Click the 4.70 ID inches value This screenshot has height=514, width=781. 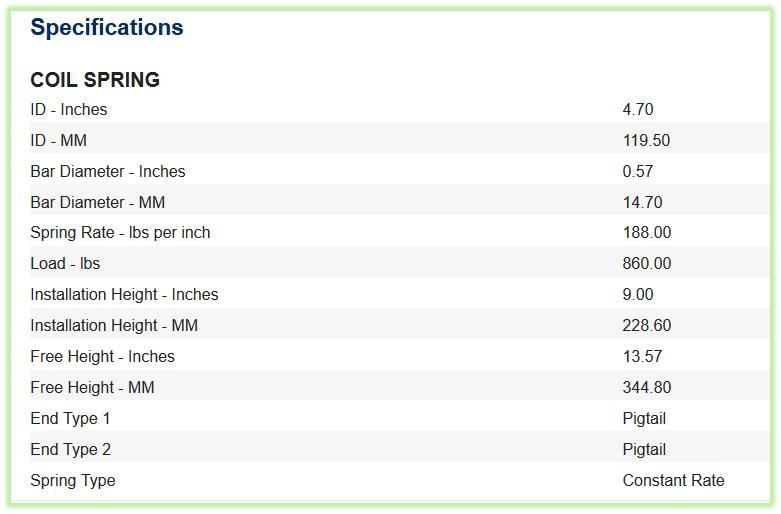click(638, 110)
